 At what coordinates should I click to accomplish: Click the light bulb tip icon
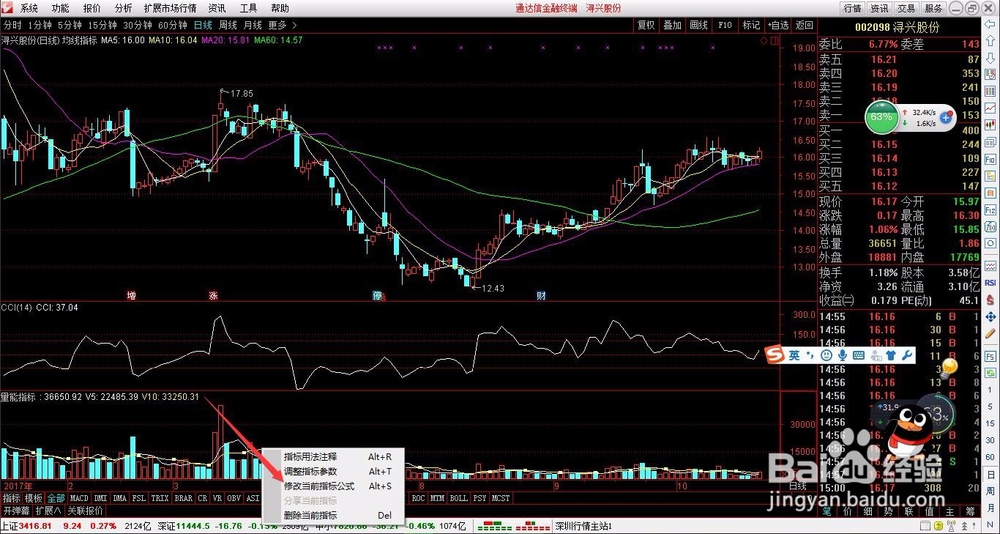coord(950,367)
